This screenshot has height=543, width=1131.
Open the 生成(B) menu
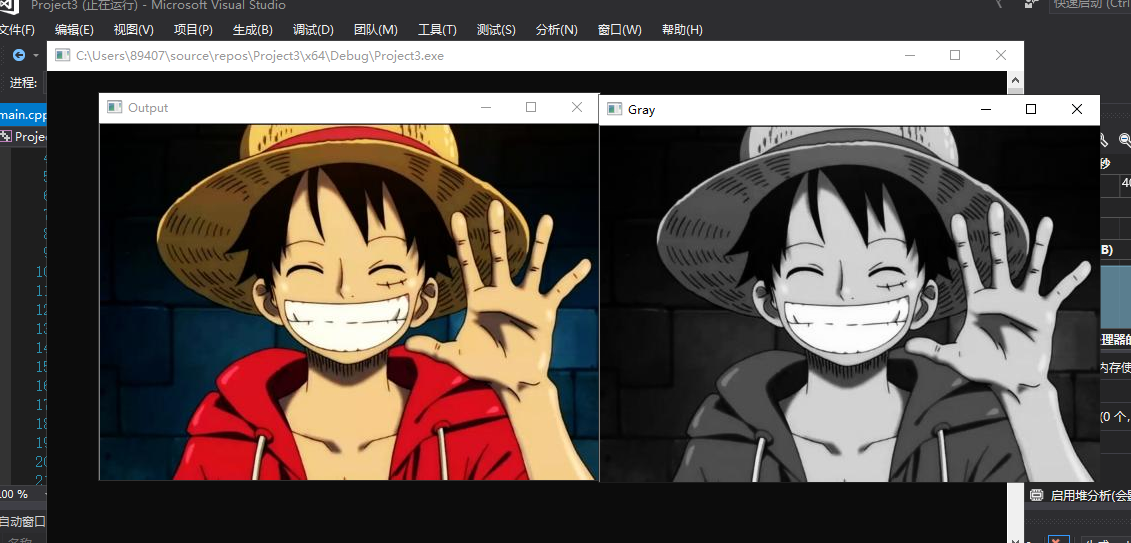pos(252,30)
